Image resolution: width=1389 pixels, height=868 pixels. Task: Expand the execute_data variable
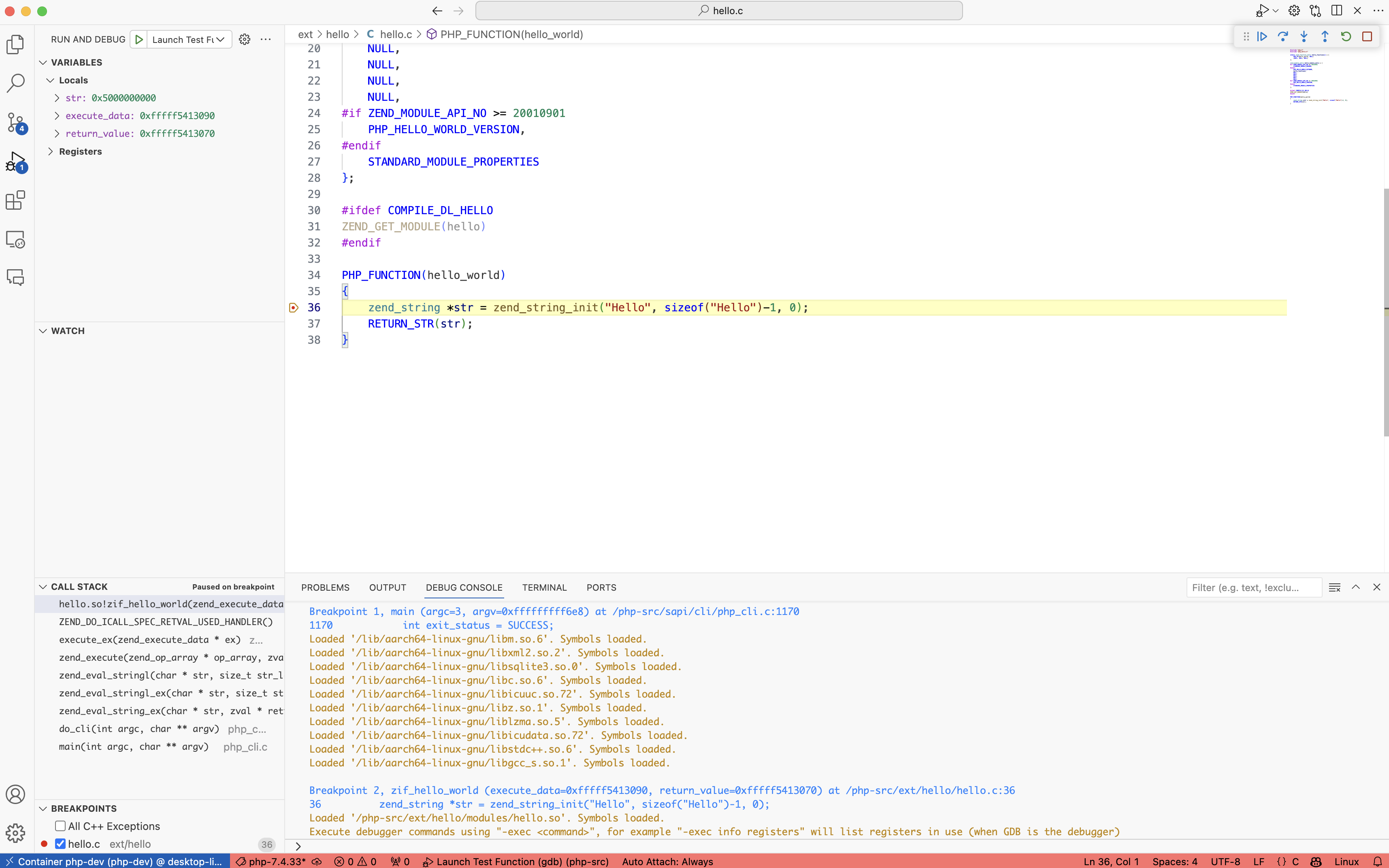57,116
